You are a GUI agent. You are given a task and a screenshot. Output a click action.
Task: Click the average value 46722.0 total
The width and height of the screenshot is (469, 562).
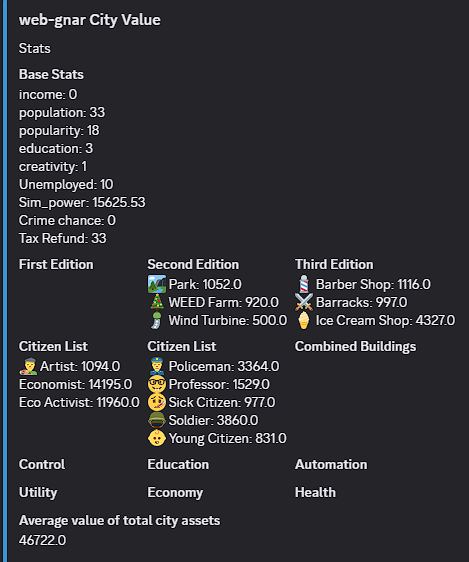(x=42, y=540)
